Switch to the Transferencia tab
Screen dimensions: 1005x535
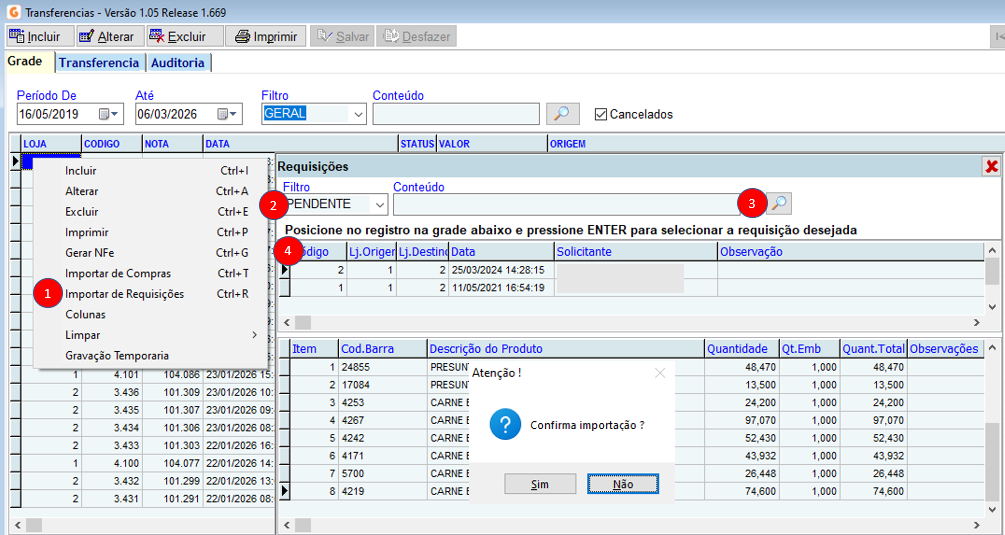tap(99, 63)
